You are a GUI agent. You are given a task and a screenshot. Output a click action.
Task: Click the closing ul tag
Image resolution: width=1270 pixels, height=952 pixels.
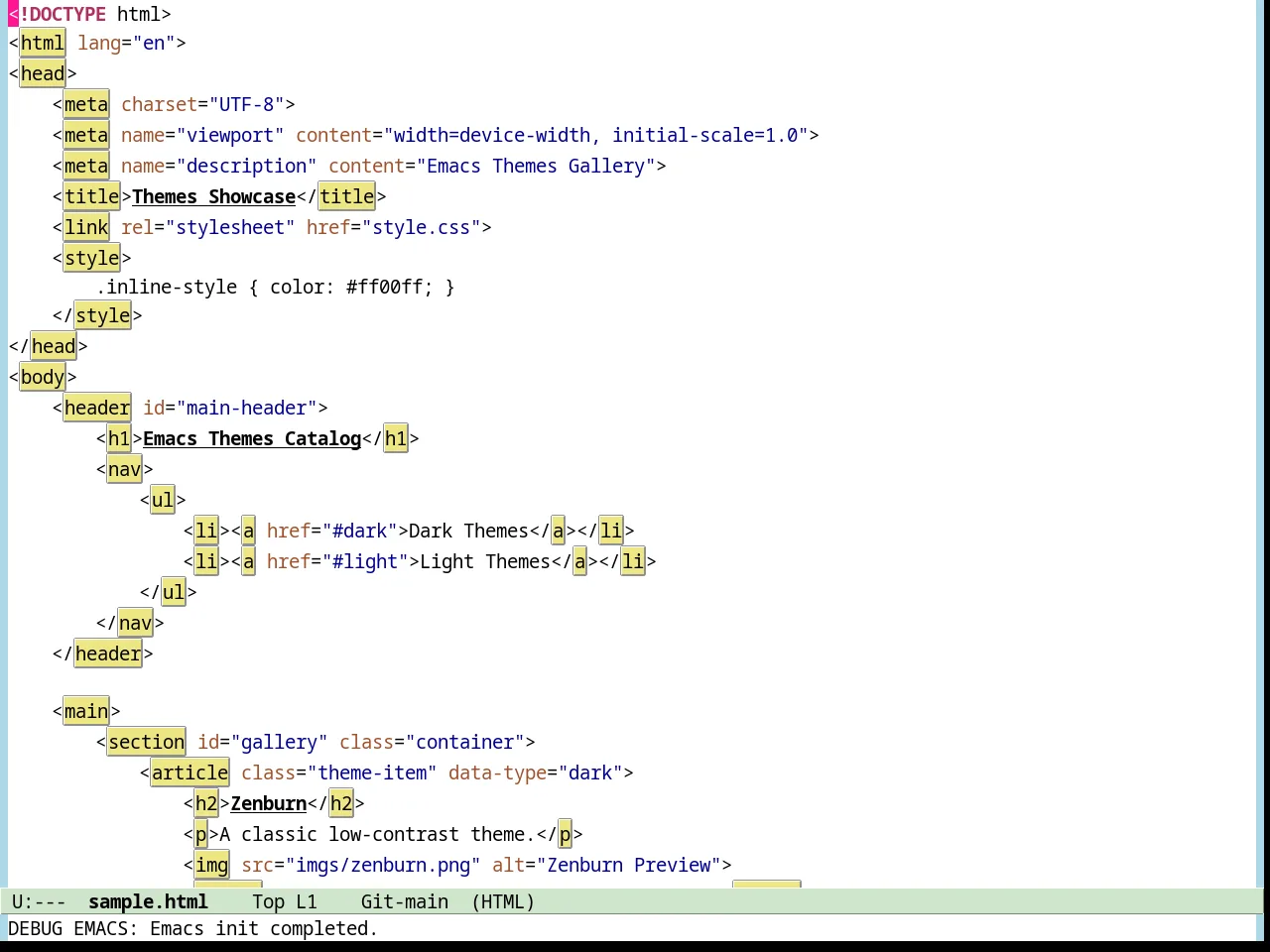coord(168,592)
